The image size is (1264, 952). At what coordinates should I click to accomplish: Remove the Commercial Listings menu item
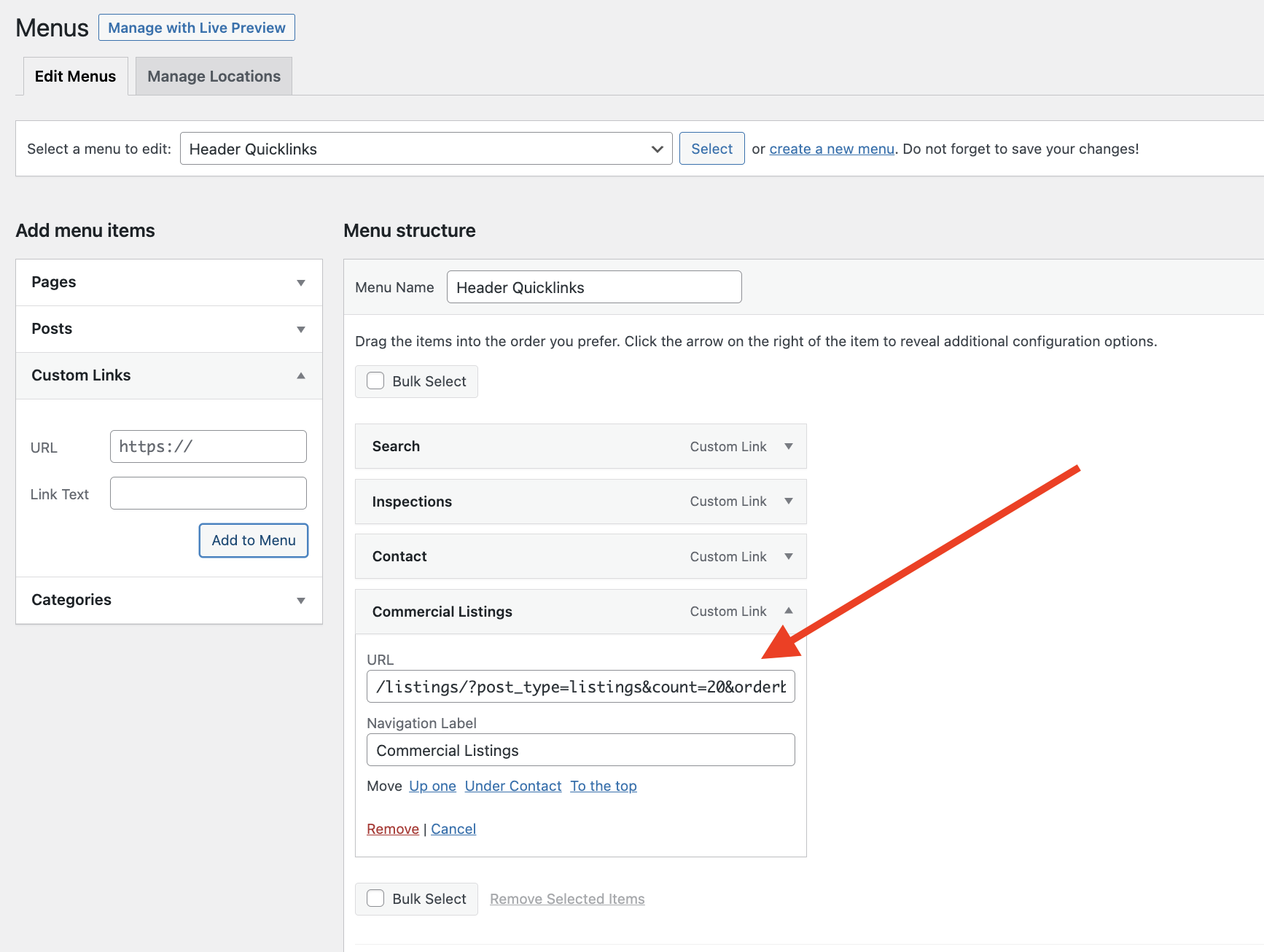click(x=392, y=829)
